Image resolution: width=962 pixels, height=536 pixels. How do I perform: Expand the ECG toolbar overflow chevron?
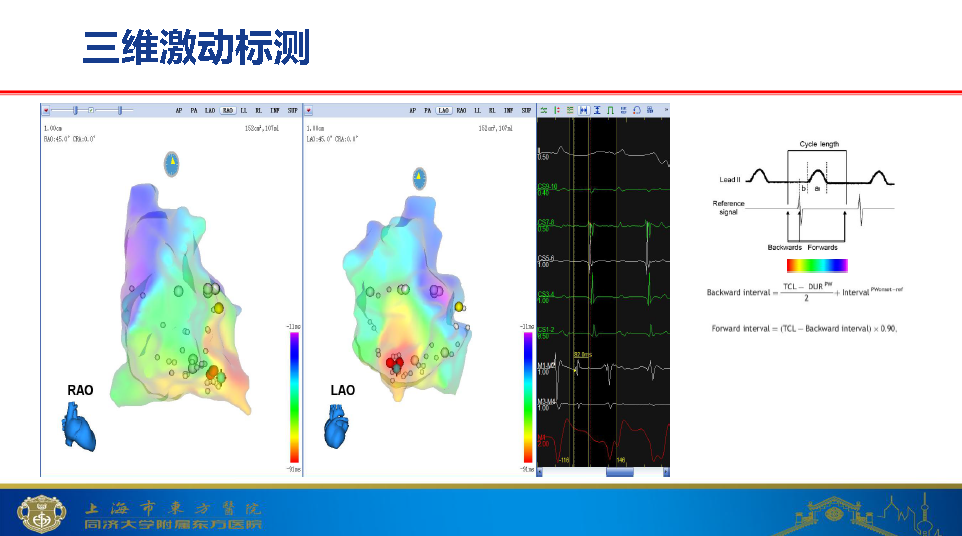click(x=666, y=108)
